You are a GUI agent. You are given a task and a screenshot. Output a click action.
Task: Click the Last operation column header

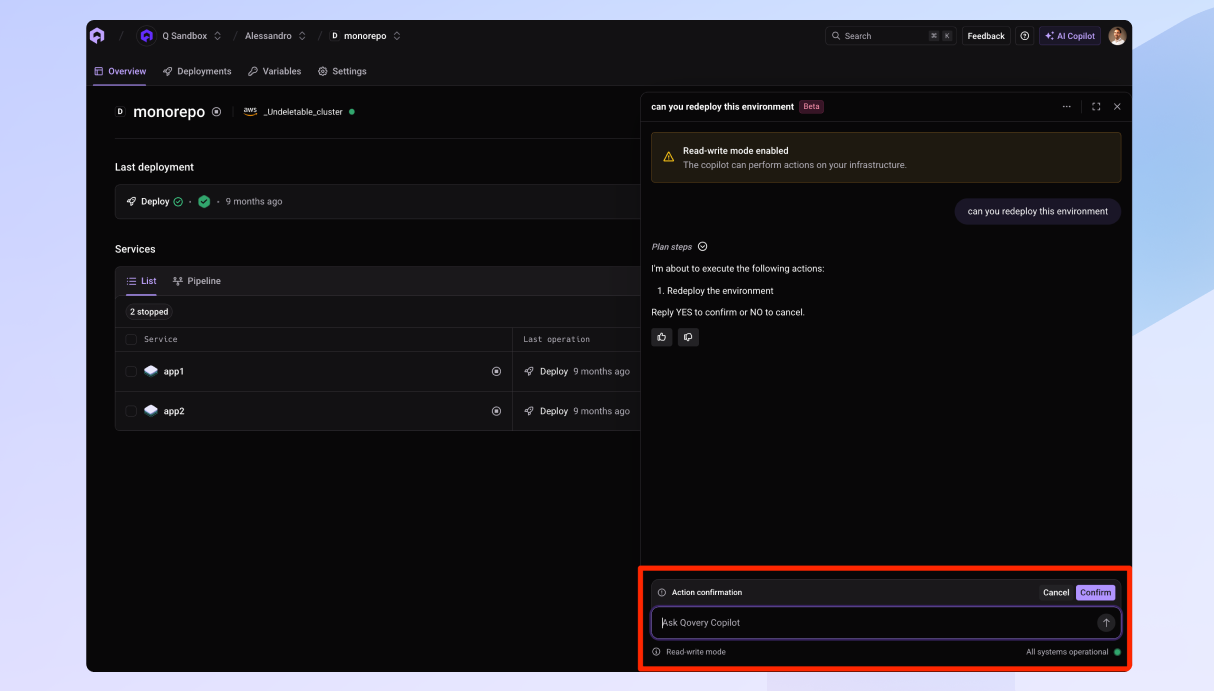557,340
